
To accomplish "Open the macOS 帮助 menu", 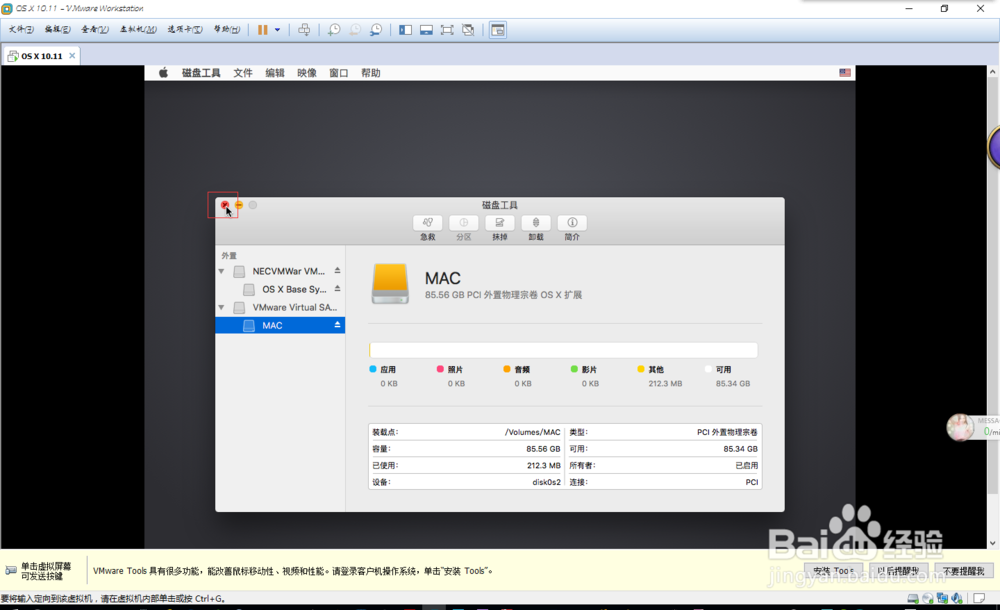I will (x=371, y=73).
